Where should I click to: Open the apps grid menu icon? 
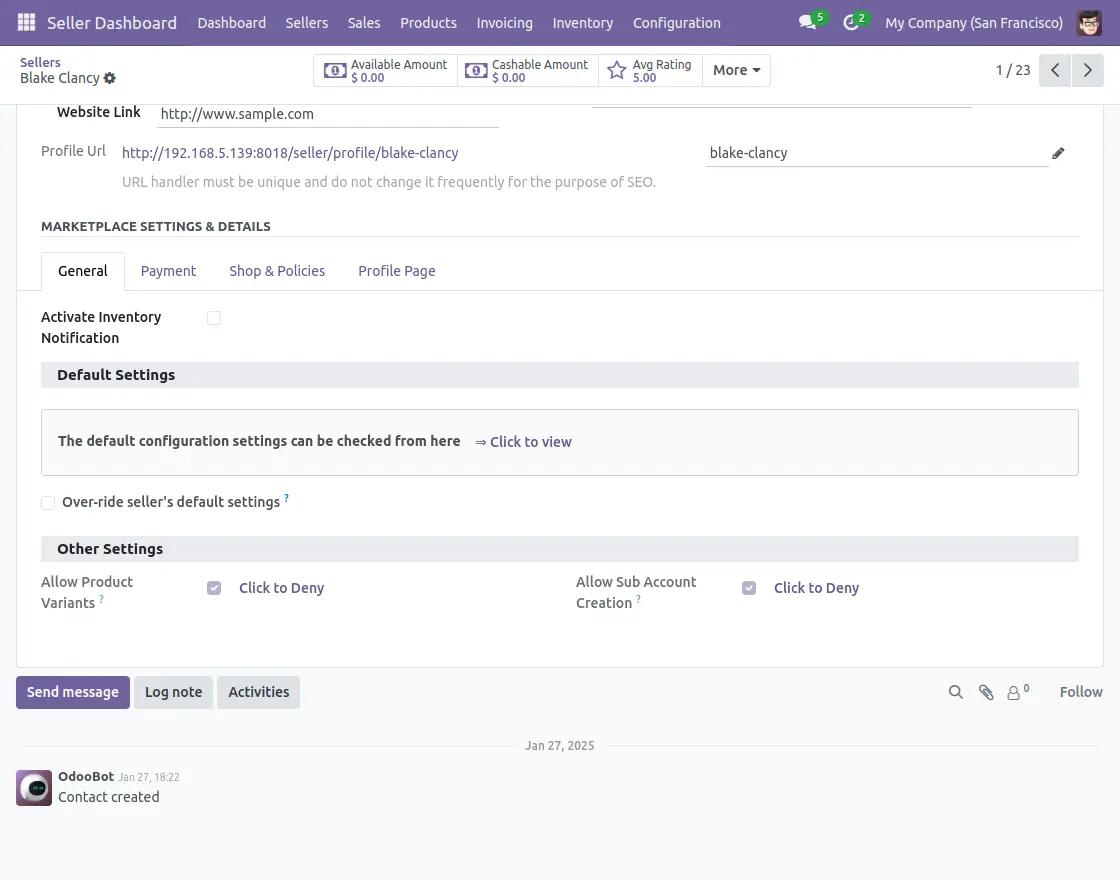point(26,22)
